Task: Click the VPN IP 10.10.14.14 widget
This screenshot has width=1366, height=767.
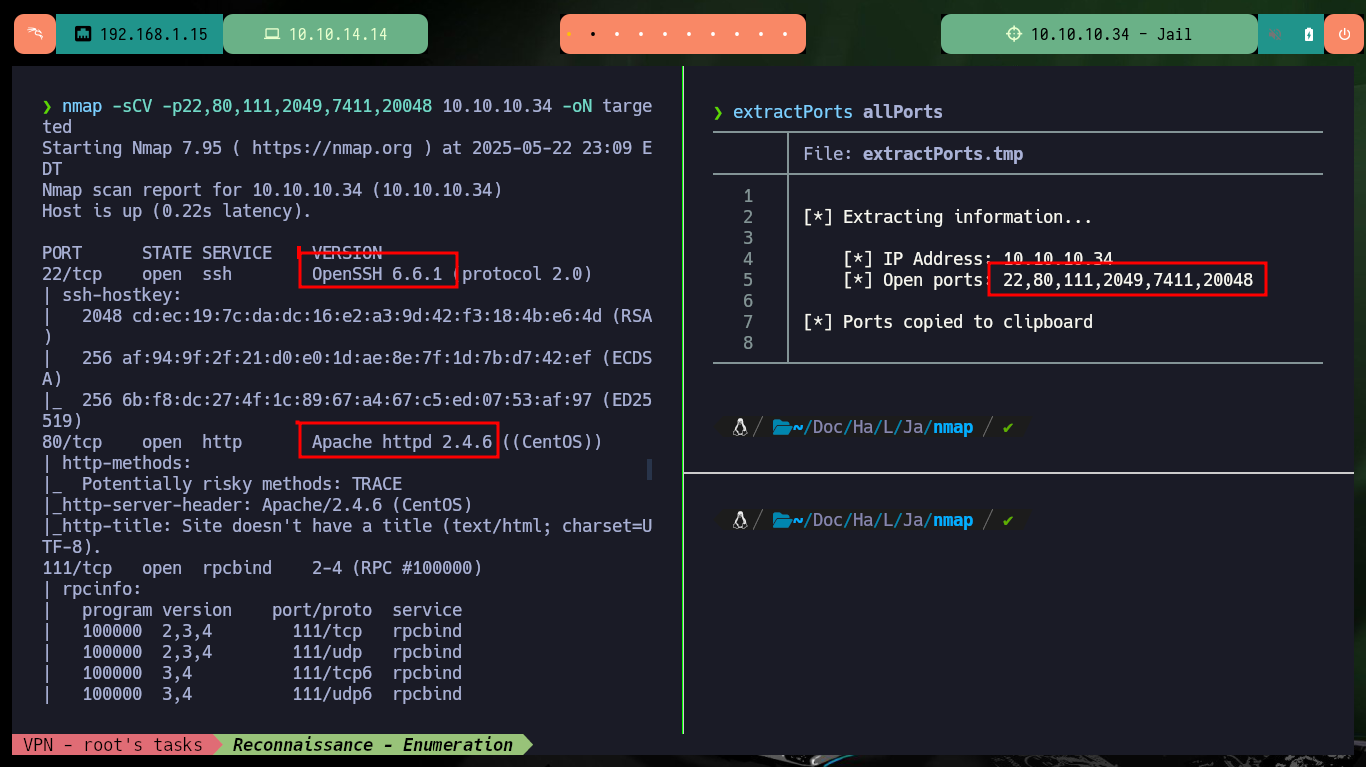Action: coord(325,34)
